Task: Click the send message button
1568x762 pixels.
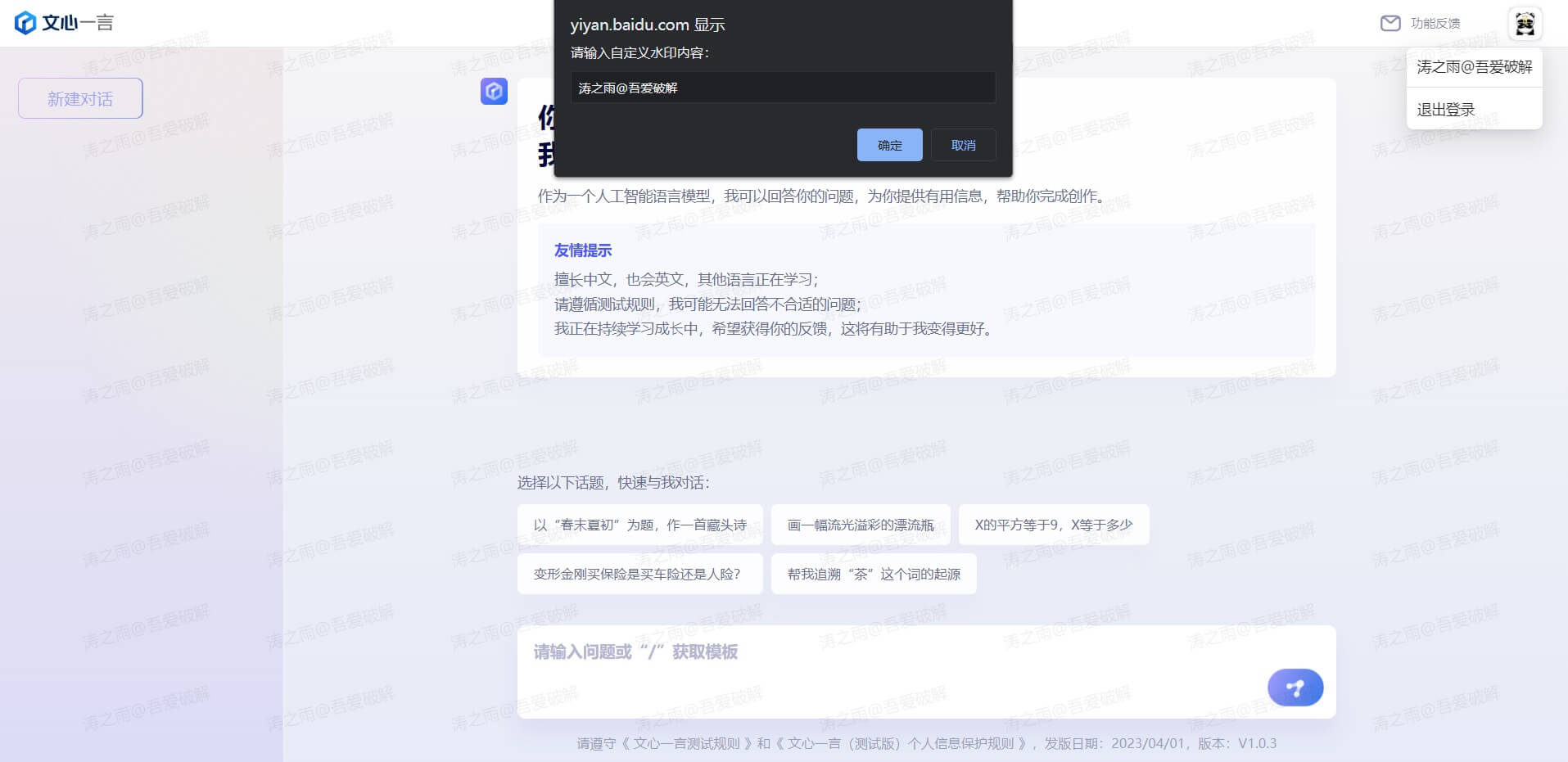Action: (1295, 688)
